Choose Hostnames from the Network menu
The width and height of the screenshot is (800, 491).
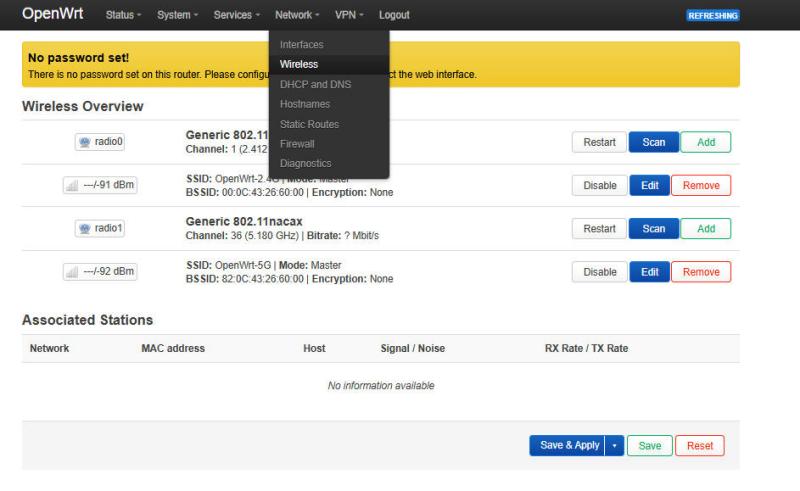(x=329, y=104)
